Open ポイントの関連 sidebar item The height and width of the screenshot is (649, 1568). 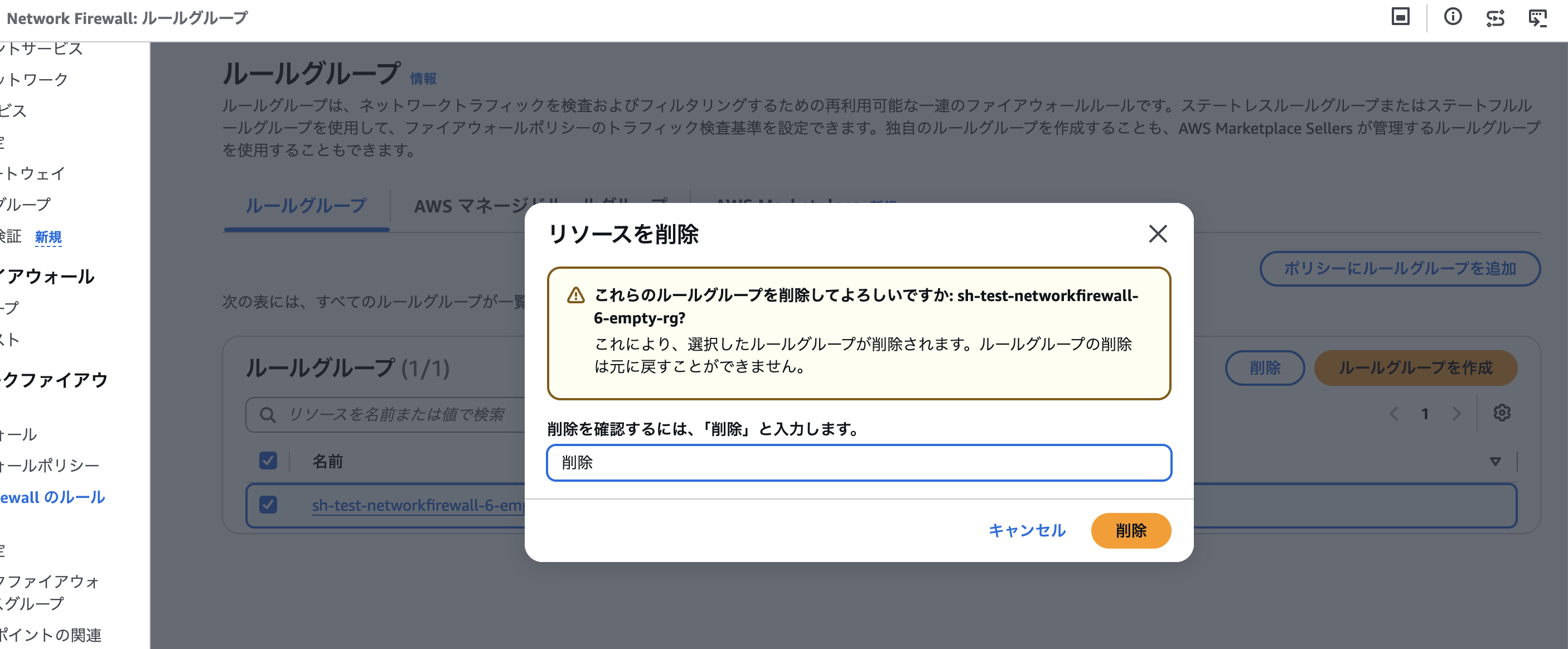point(51,635)
